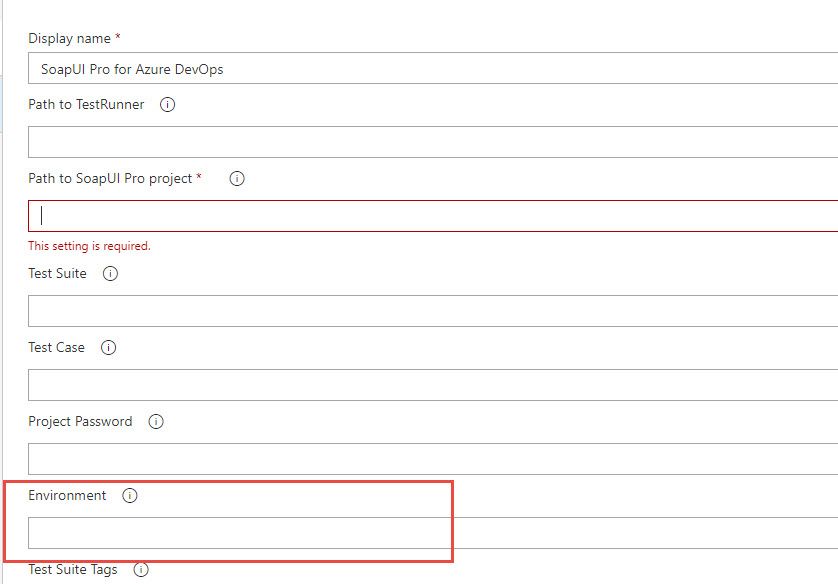Screen dimensions: 838x584
Task: Click the Path to TestRunner input box
Action: pos(432,142)
